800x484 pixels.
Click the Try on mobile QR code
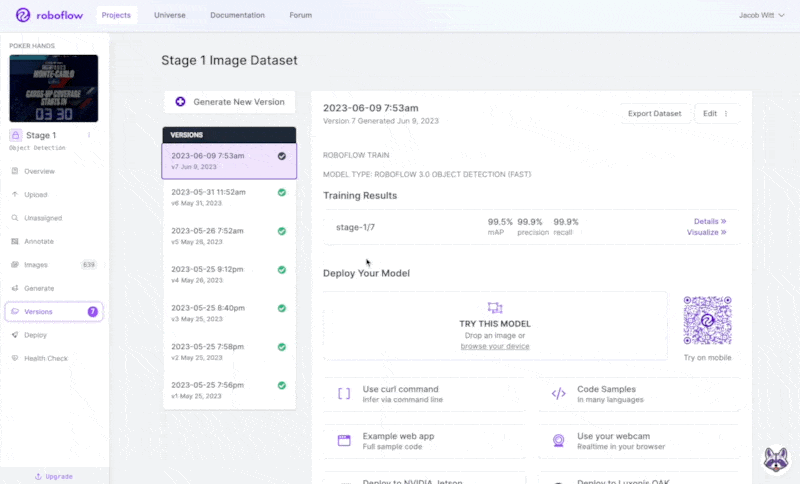(708, 320)
